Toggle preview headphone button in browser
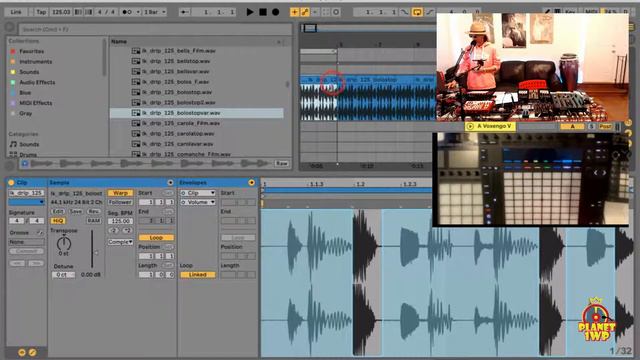Image resolution: width=640 pixels, height=360 pixels. pyautogui.click(x=25, y=164)
